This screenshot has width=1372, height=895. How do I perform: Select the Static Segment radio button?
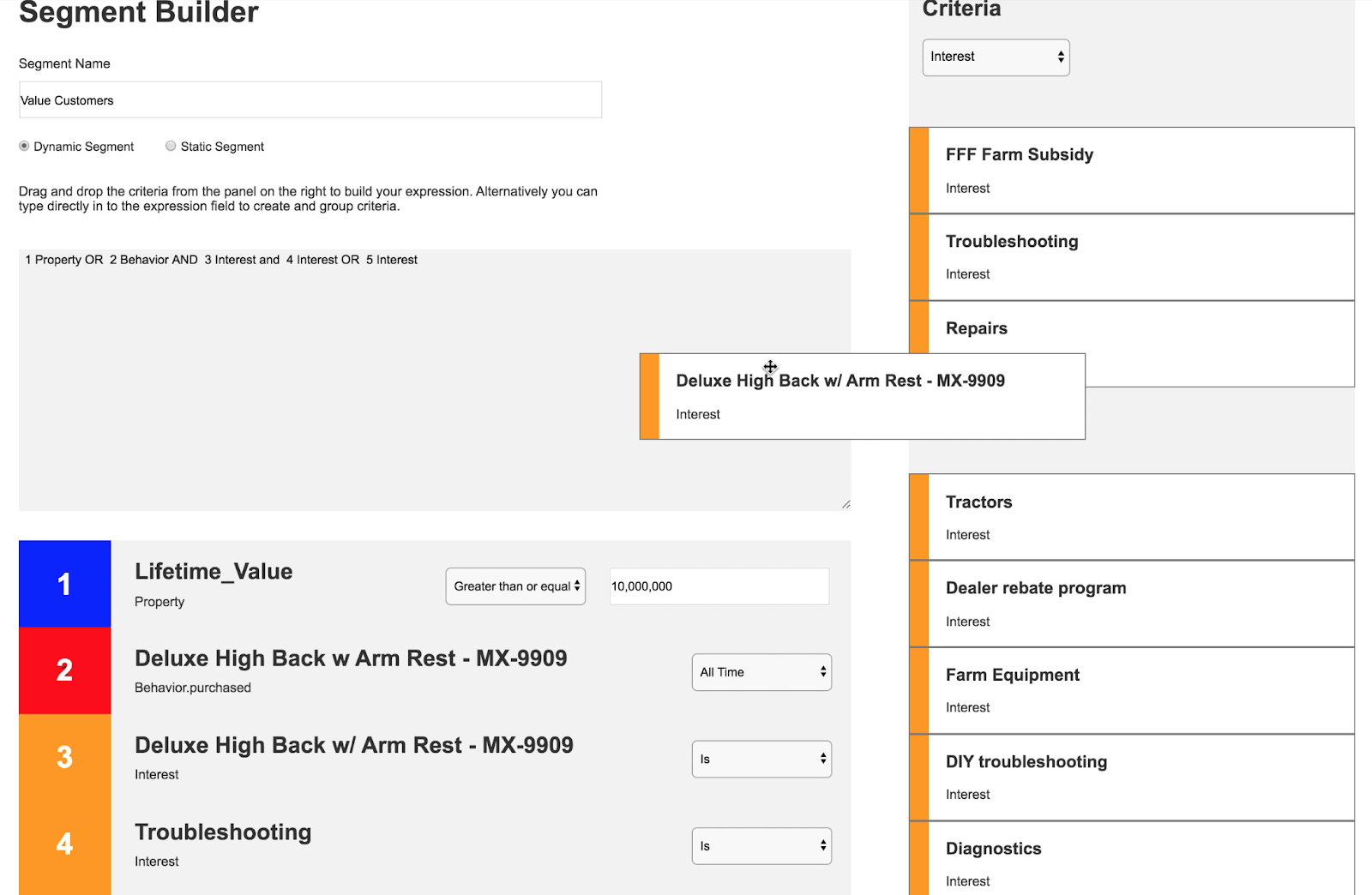point(170,146)
